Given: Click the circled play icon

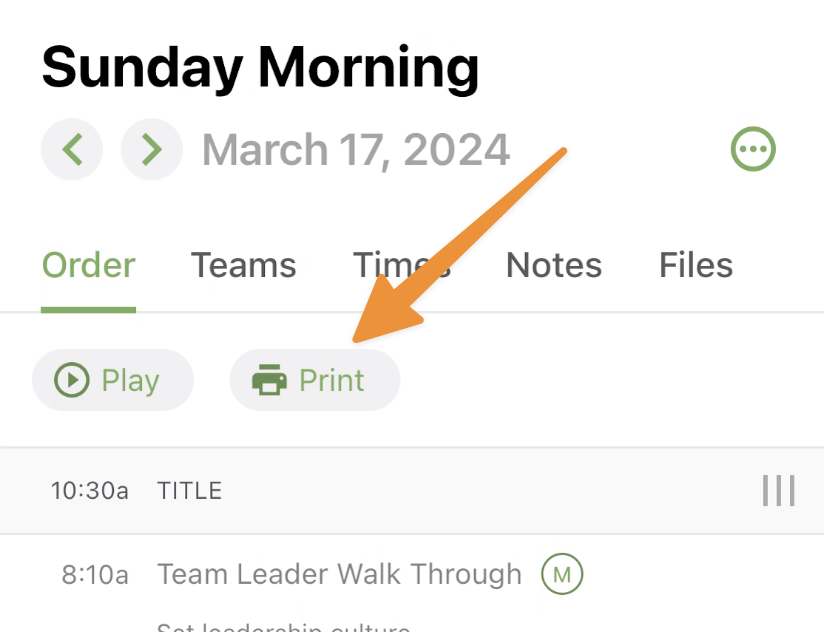Looking at the screenshot, I should pyautogui.click(x=71, y=380).
